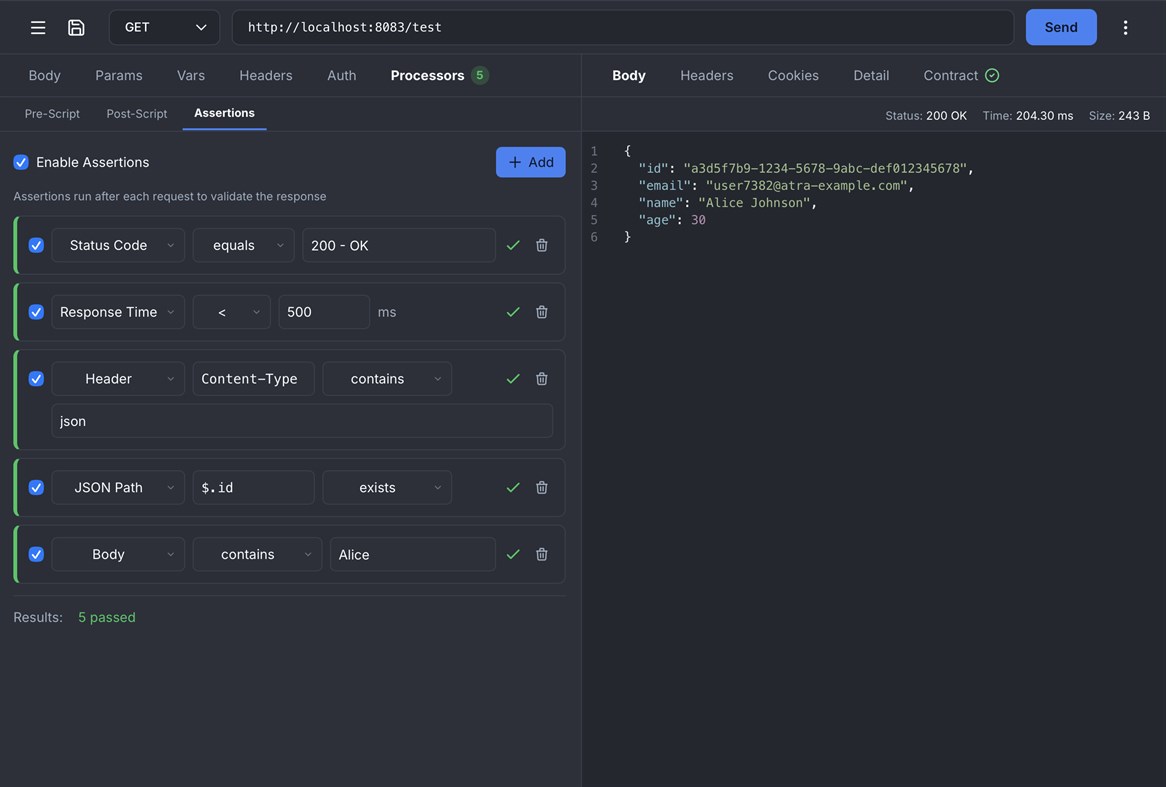Open the equals operator dropdown

(x=243, y=245)
